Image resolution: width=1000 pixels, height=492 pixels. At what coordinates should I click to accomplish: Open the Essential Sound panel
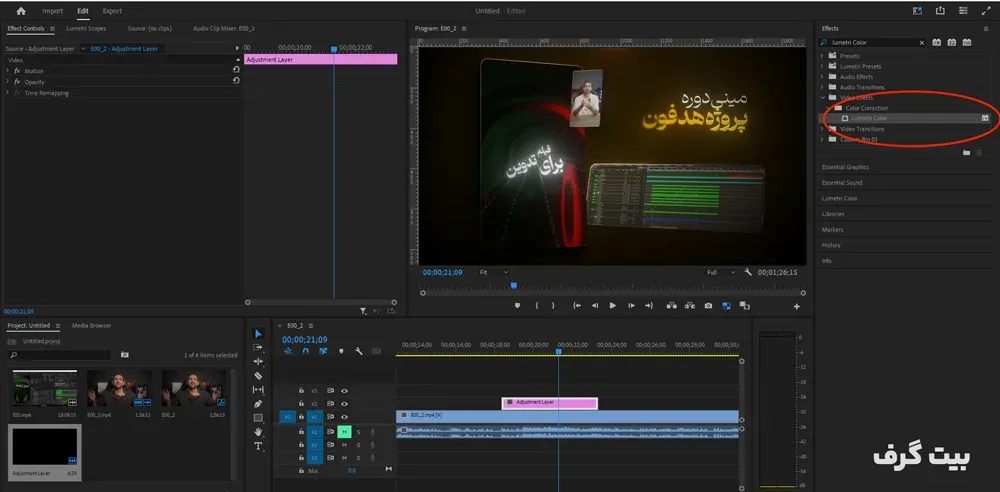842,183
